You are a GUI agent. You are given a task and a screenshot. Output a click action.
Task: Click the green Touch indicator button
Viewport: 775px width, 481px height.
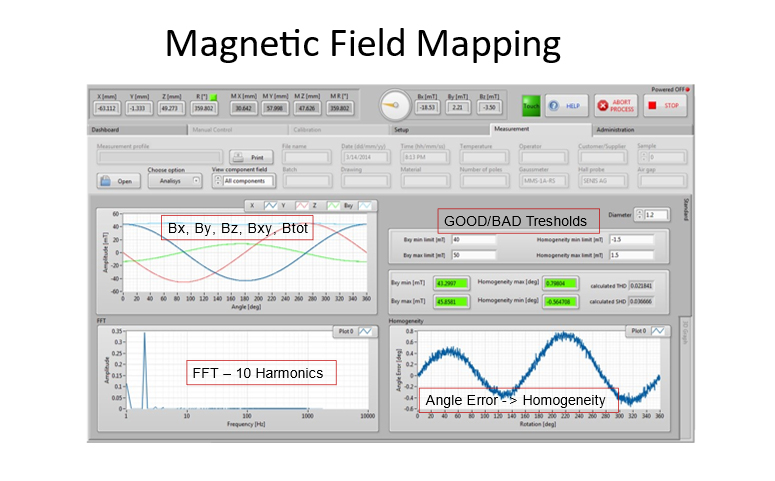click(530, 103)
